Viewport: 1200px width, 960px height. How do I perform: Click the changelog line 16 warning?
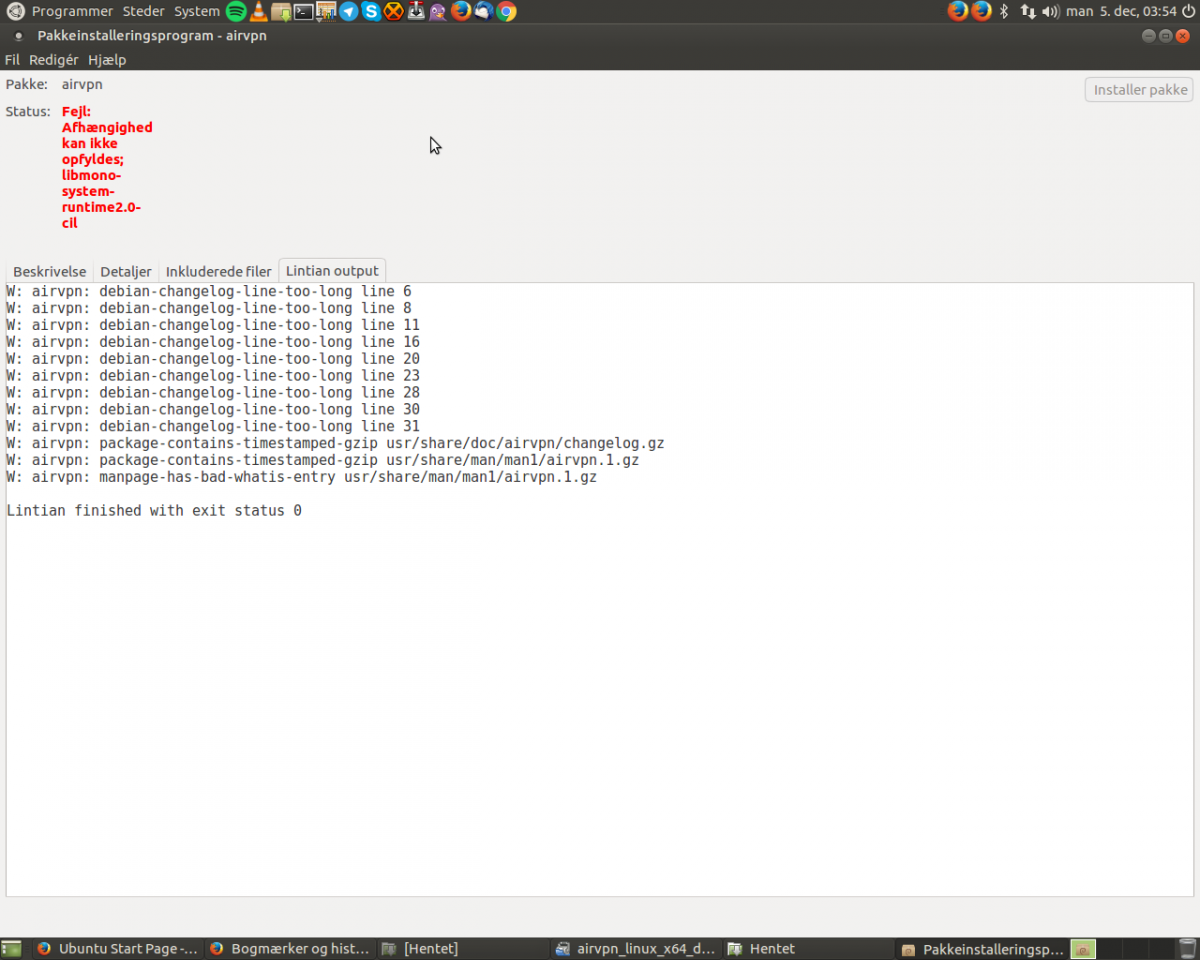click(213, 342)
